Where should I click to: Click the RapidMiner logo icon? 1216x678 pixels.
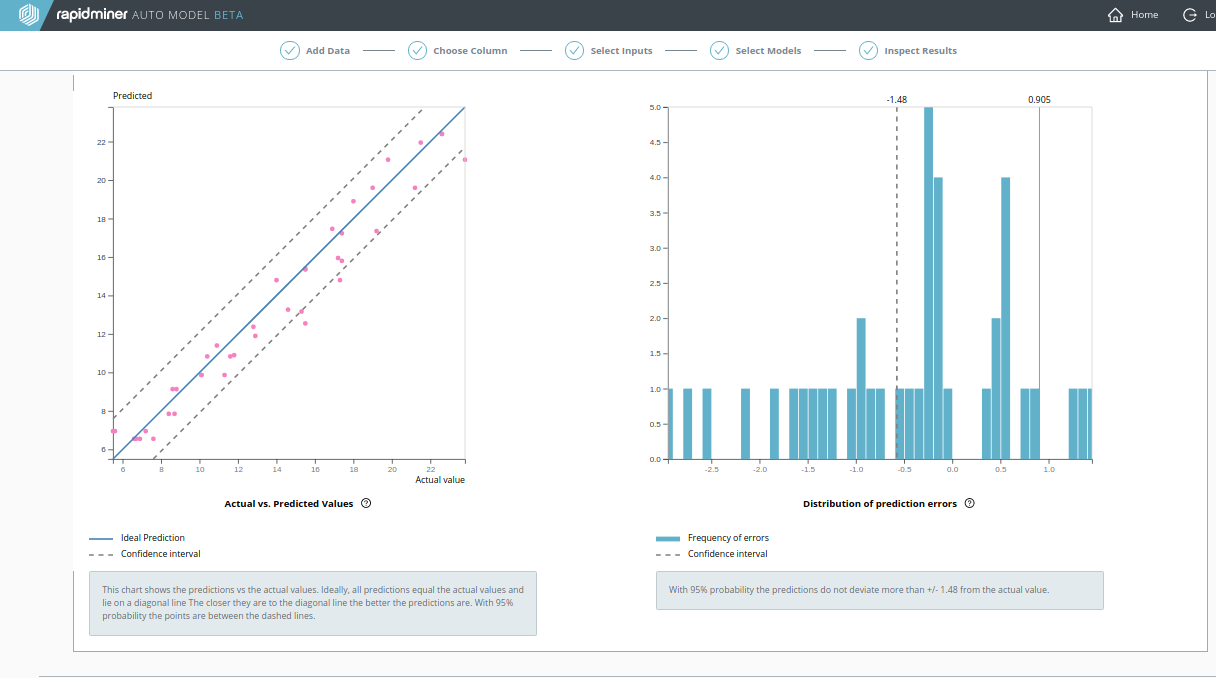click(x=29, y=15)
